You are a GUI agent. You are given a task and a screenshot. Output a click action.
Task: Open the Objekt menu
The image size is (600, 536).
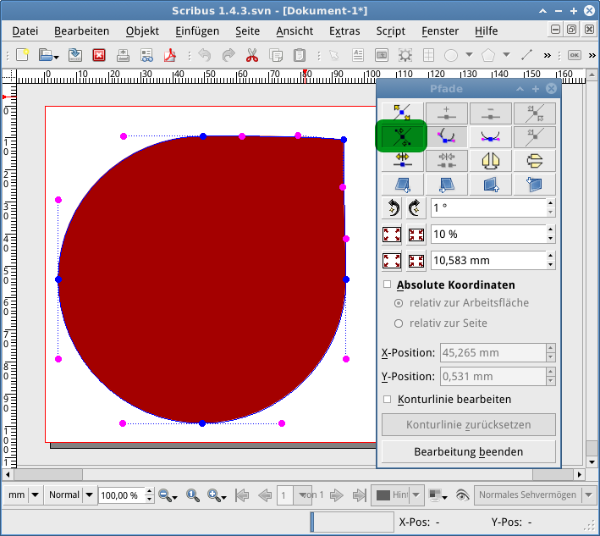(x=142, y=31)
